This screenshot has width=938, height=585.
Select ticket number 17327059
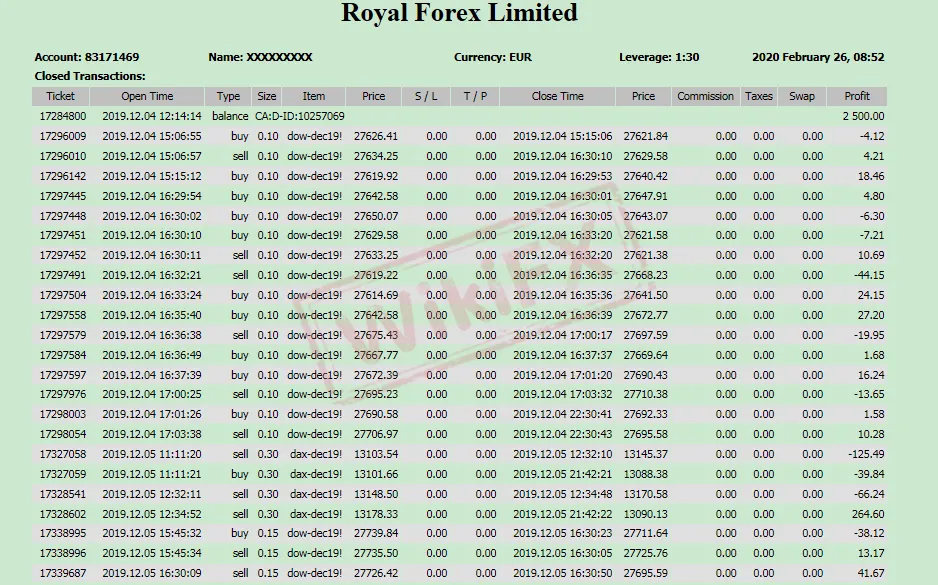pyautogui.click(x=63, y=474)
